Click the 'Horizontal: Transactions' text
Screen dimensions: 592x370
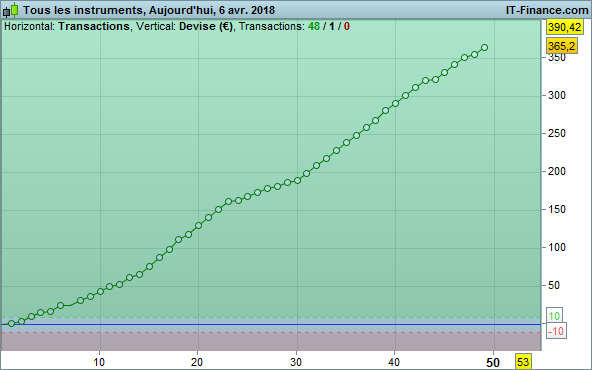[x=67, y=26]
